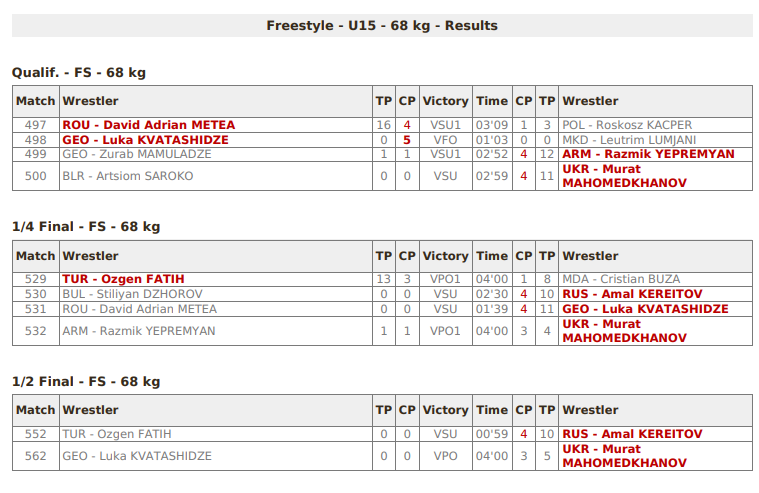Click match number 529 cell
The height and width of the screenshot is (493, 759).
tap(36, 279)
